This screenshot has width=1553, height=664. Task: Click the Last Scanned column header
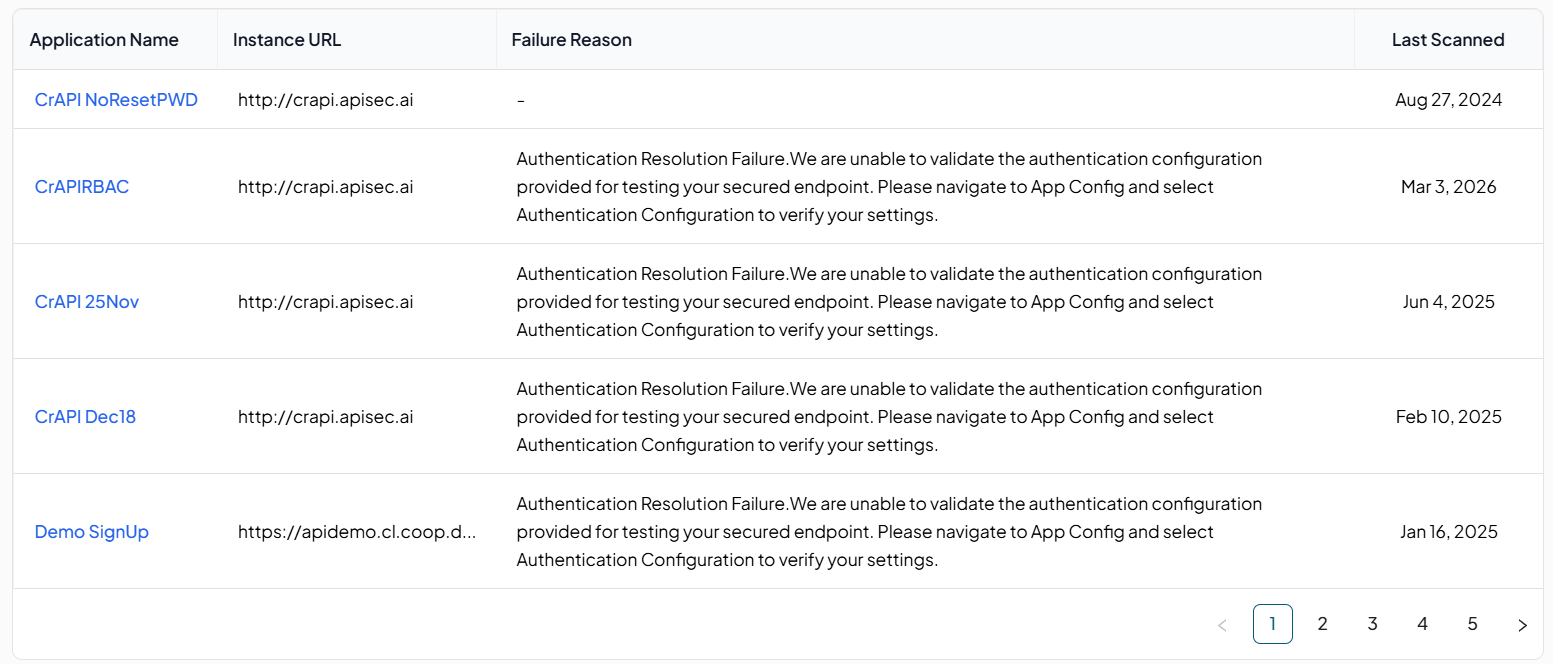1448,40
